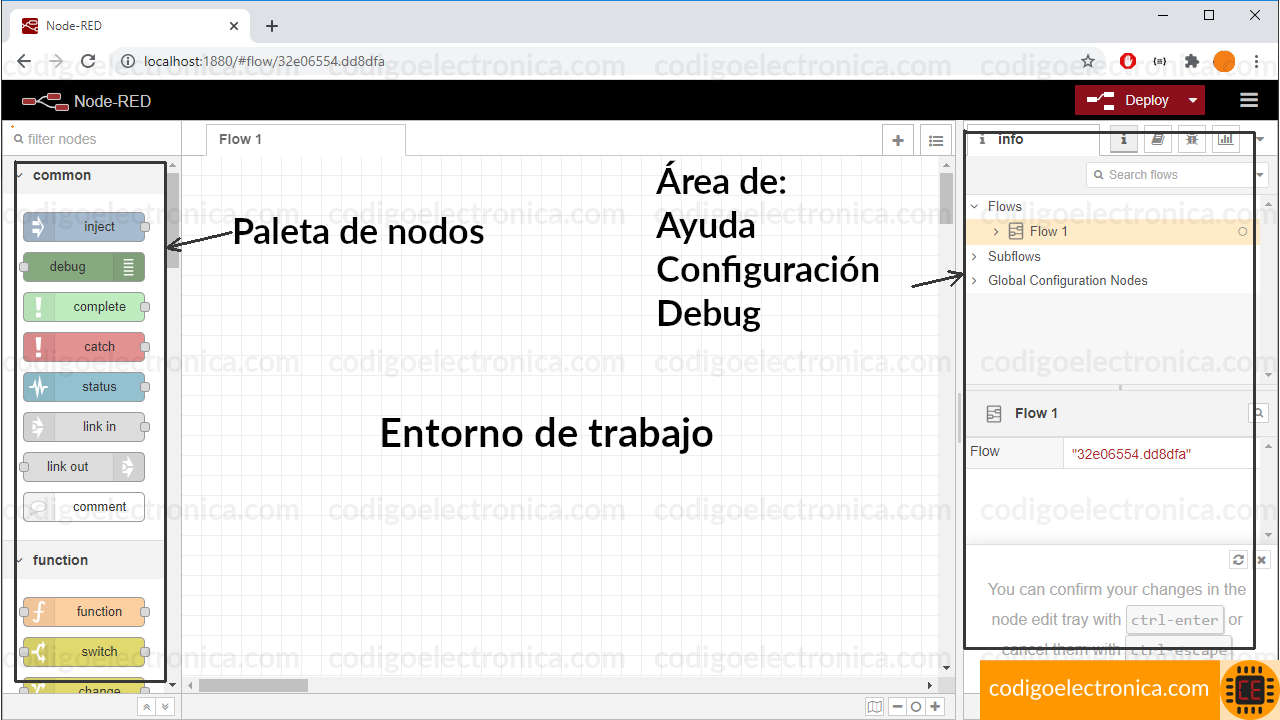This screenshot has height=720, width=1280.
Task: Select the link in node
Action: pyautogui.click(x=84, y=427)
